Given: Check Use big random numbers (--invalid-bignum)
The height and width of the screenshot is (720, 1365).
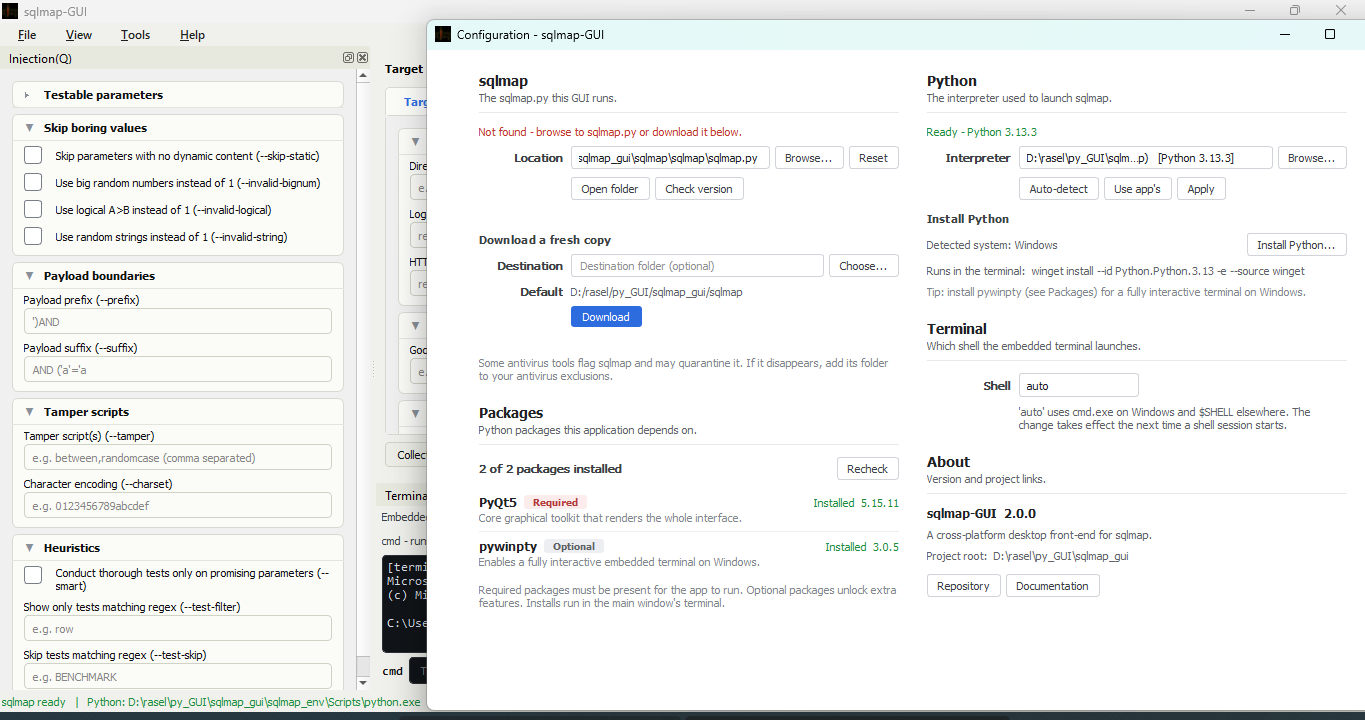Looking at the screenshot, I should click(33, 183).
